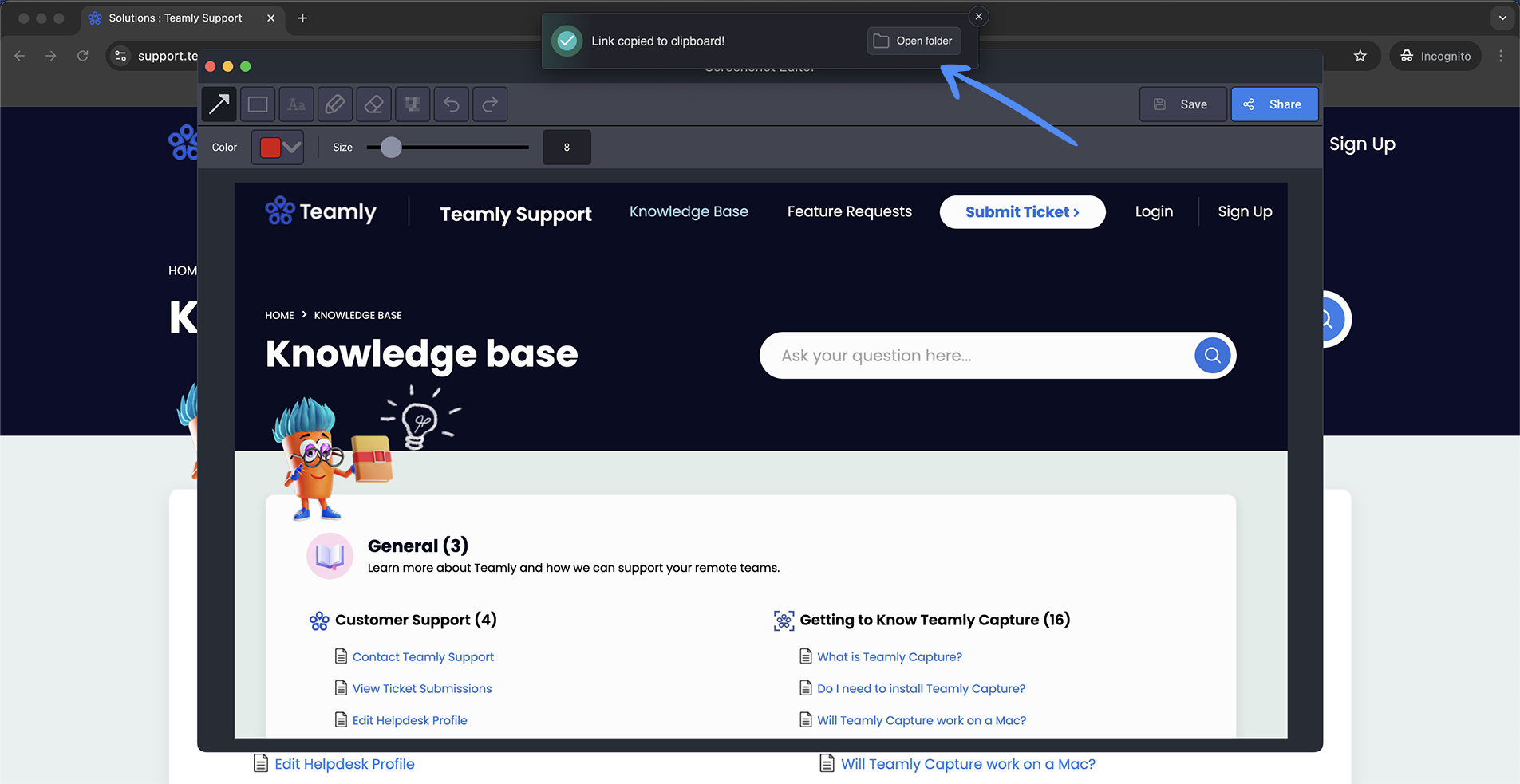Open Edit Helpdesk Profile on background page
The image size is (1520, 784).
pyautogui.click(x=344, y=764)
